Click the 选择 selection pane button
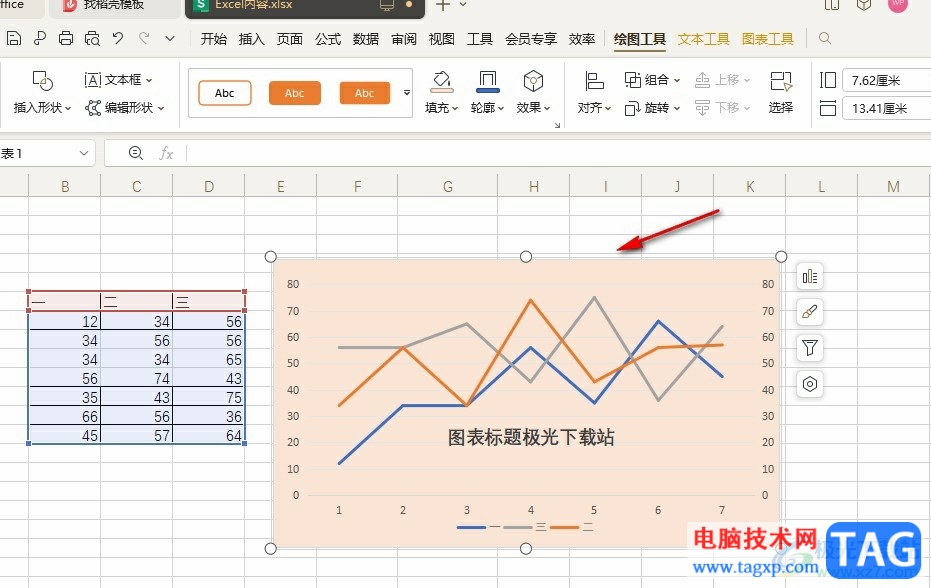931x588 pixels. [x=781, y=92]
